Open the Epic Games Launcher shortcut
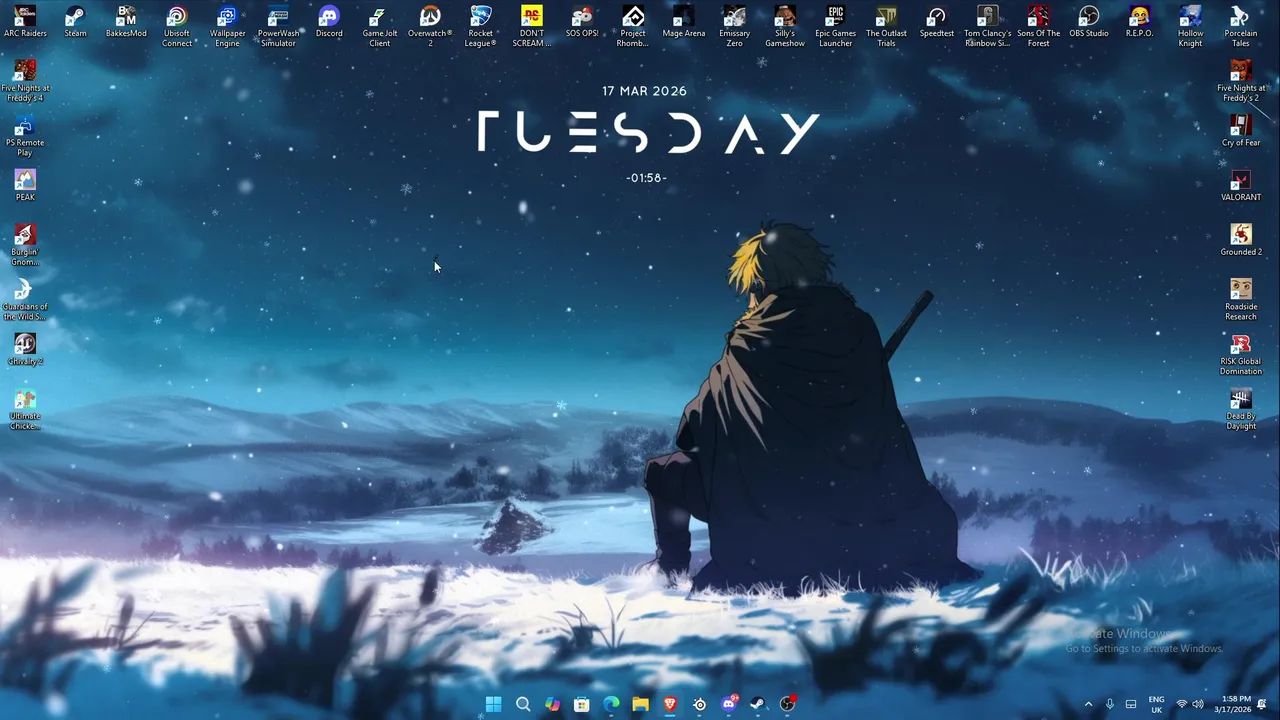The width and height of the screenshot is (1280, 720). pos(836,26)
